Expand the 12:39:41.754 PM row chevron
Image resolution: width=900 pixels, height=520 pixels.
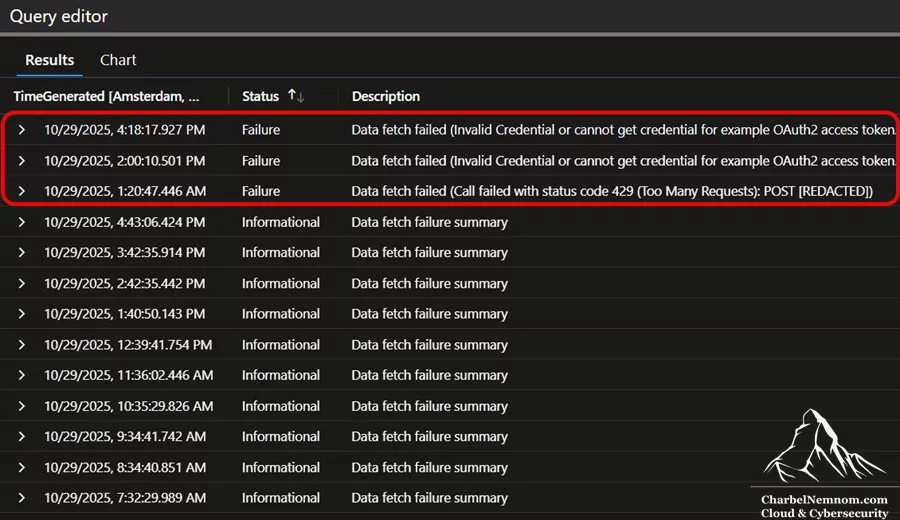click(22, 345)
